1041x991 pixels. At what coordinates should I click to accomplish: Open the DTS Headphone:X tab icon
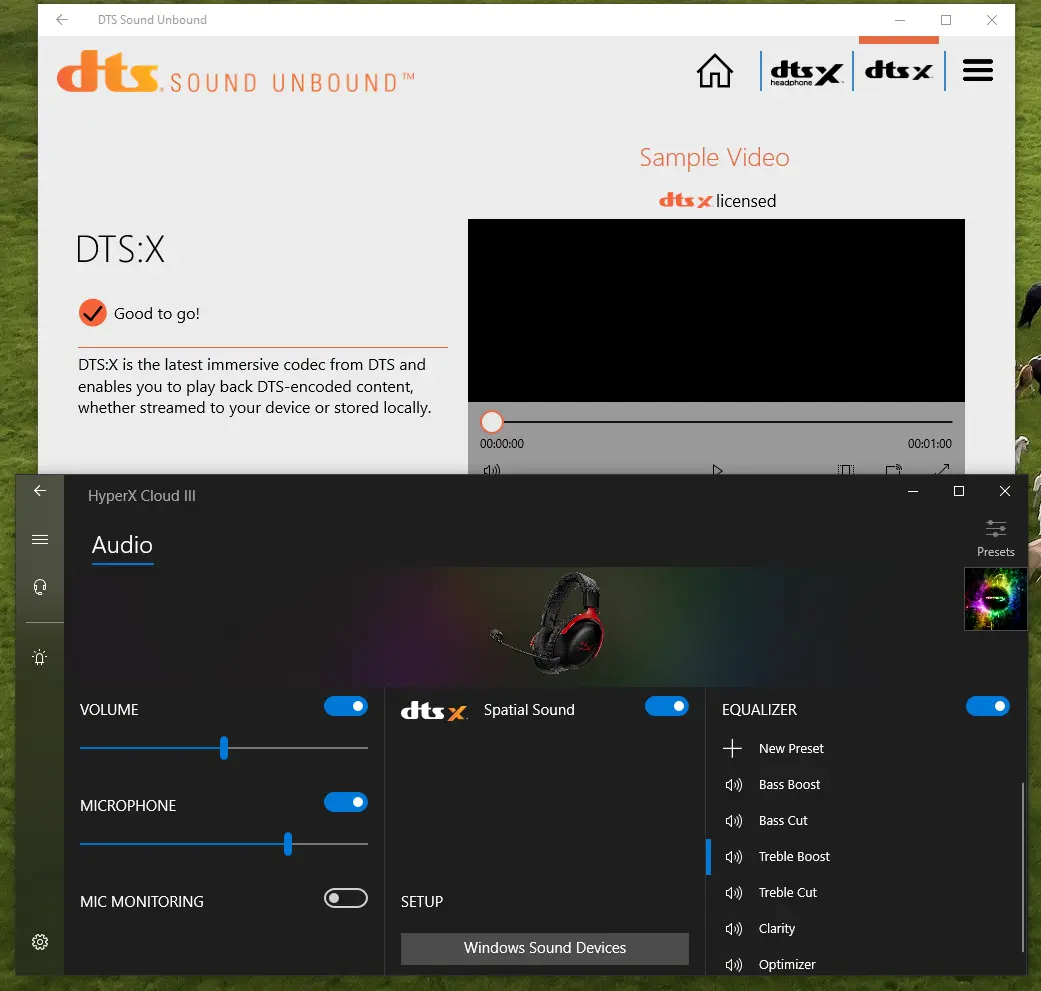806,72
